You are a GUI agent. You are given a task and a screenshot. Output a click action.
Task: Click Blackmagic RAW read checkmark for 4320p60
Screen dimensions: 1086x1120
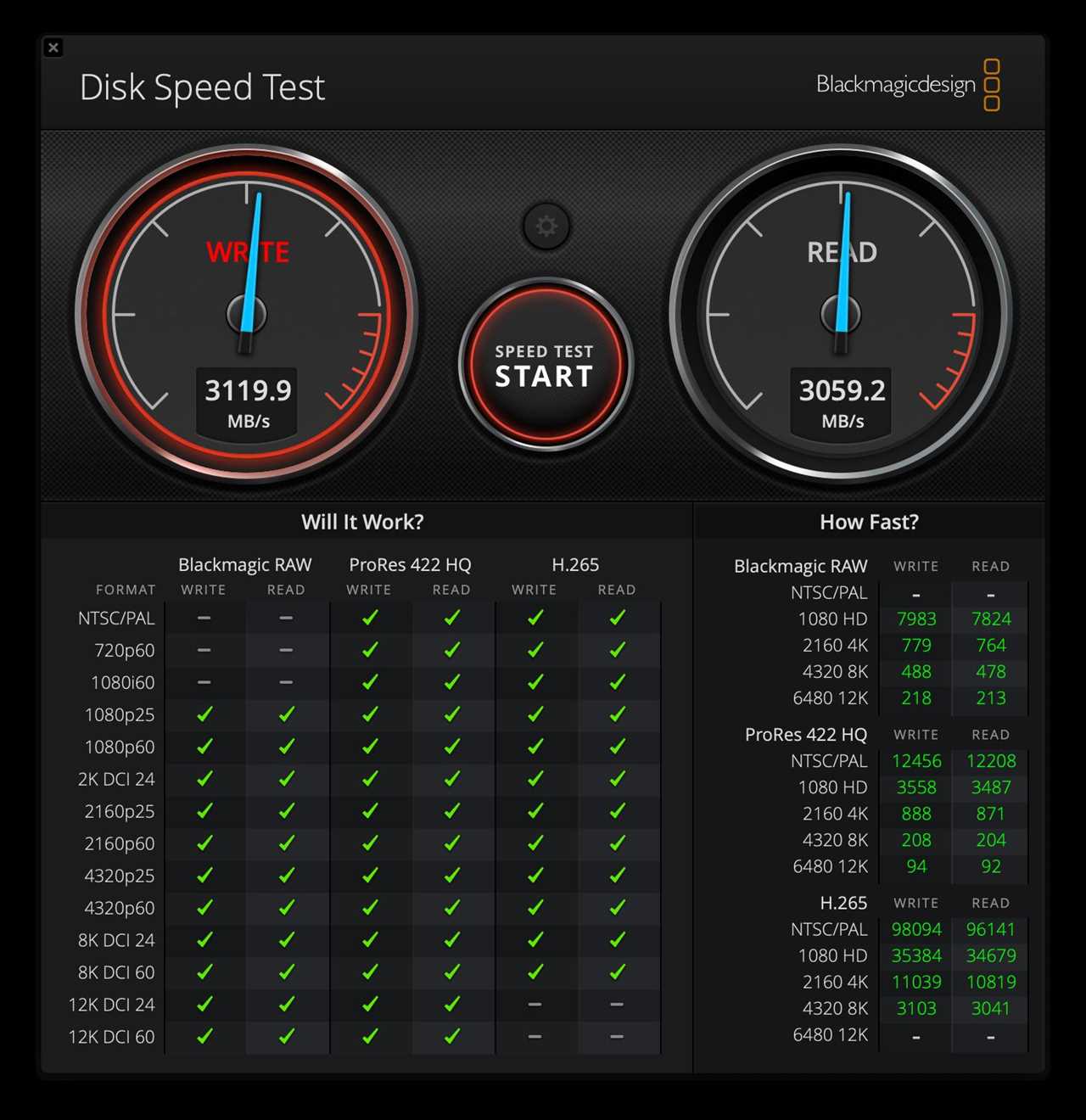pos(287,908)
